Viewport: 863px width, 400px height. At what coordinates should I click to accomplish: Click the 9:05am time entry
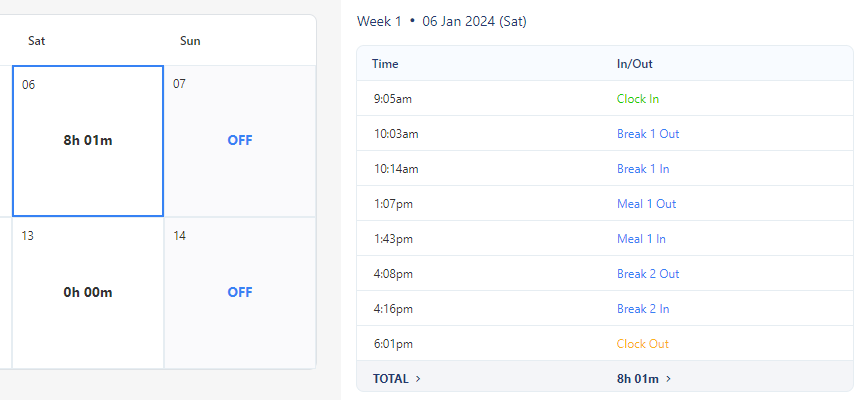(x=391, y=99)
